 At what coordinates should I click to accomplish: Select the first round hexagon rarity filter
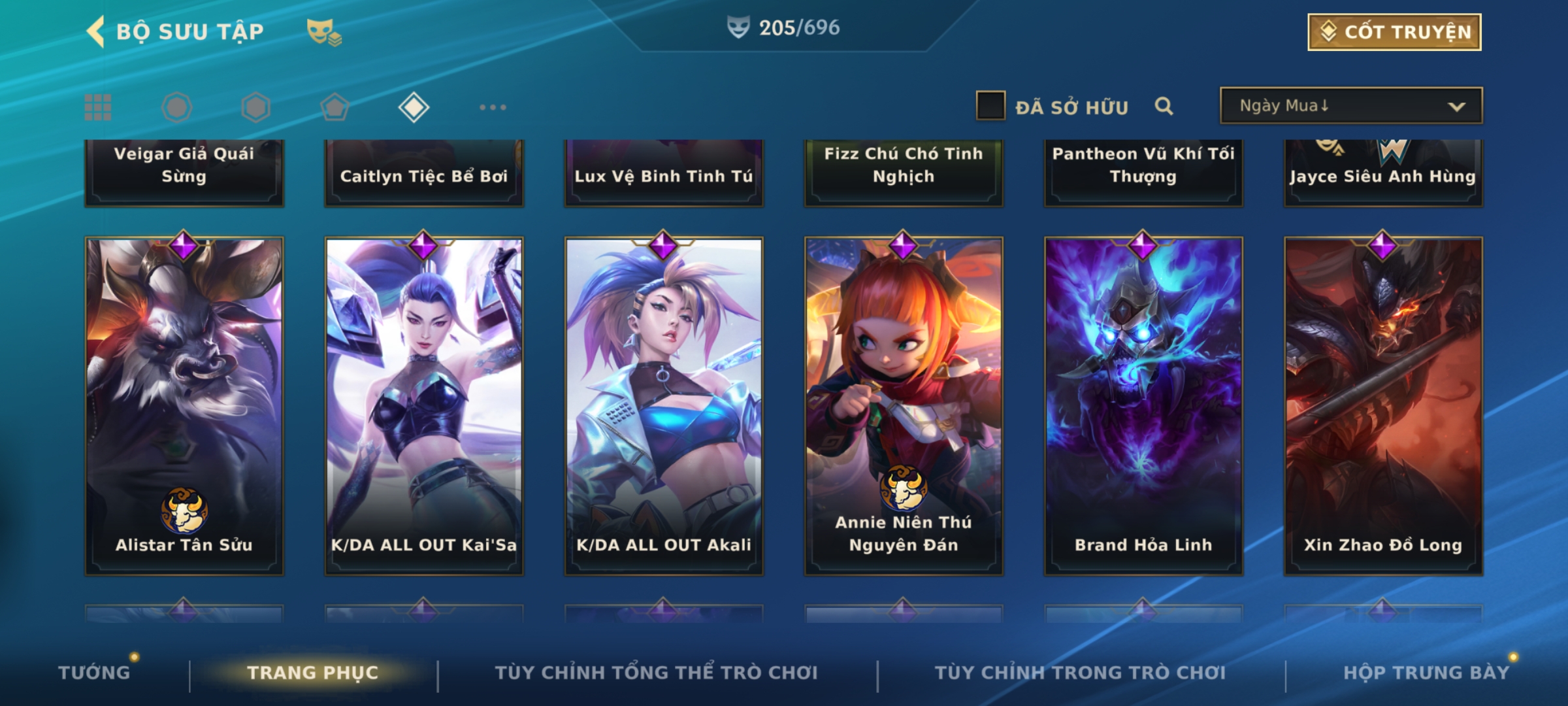point(176,107)
